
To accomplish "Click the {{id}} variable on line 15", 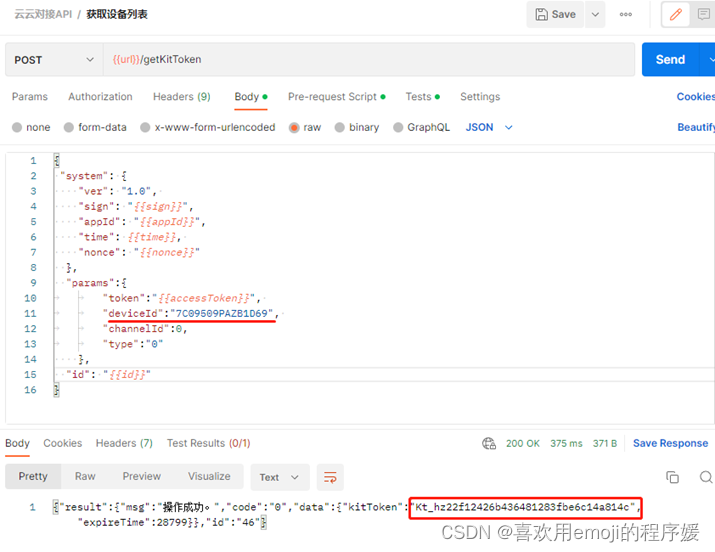I will pyautogui.click(x=127, y=374).
